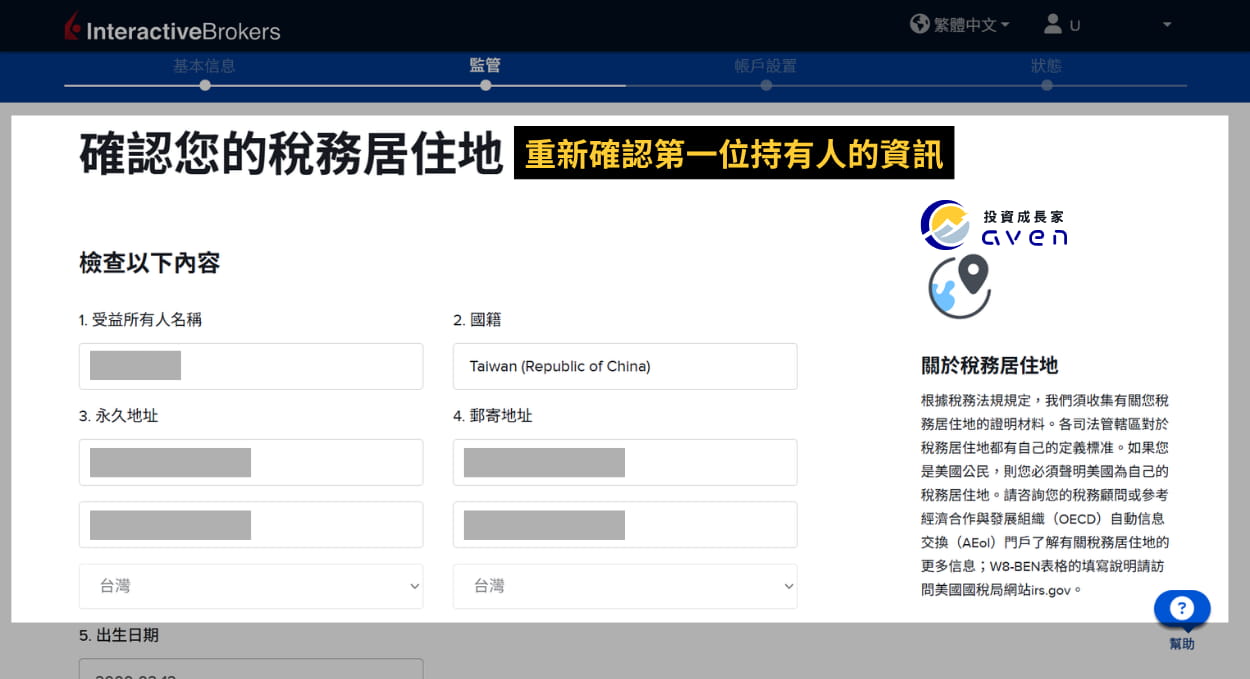Image resolution: width=1250 pixels, height=679 pixels.
Task: Go to the 基本信息 step
Action: click(x=204, y=66)
